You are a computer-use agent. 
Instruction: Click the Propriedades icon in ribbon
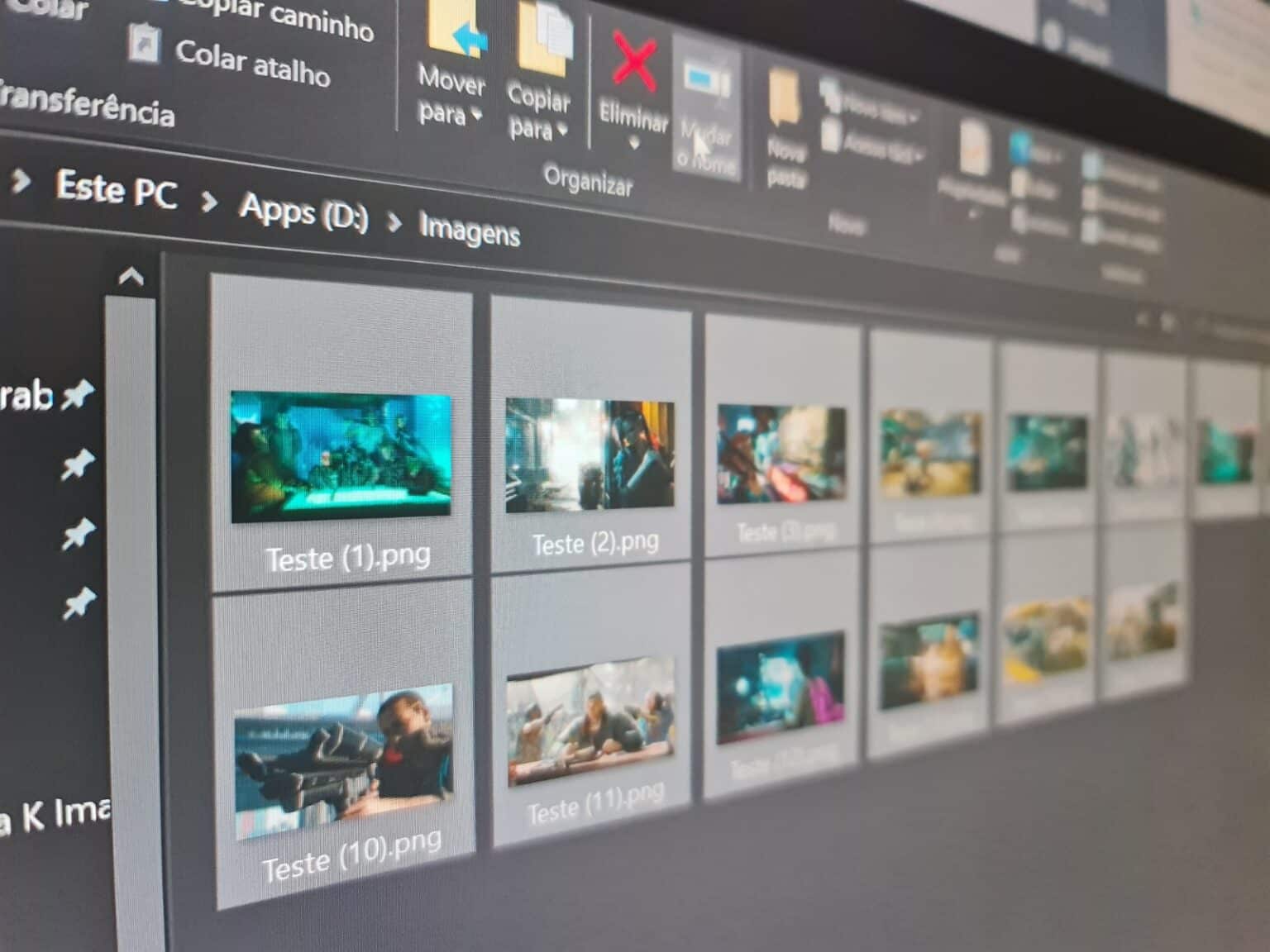[974, 149]
